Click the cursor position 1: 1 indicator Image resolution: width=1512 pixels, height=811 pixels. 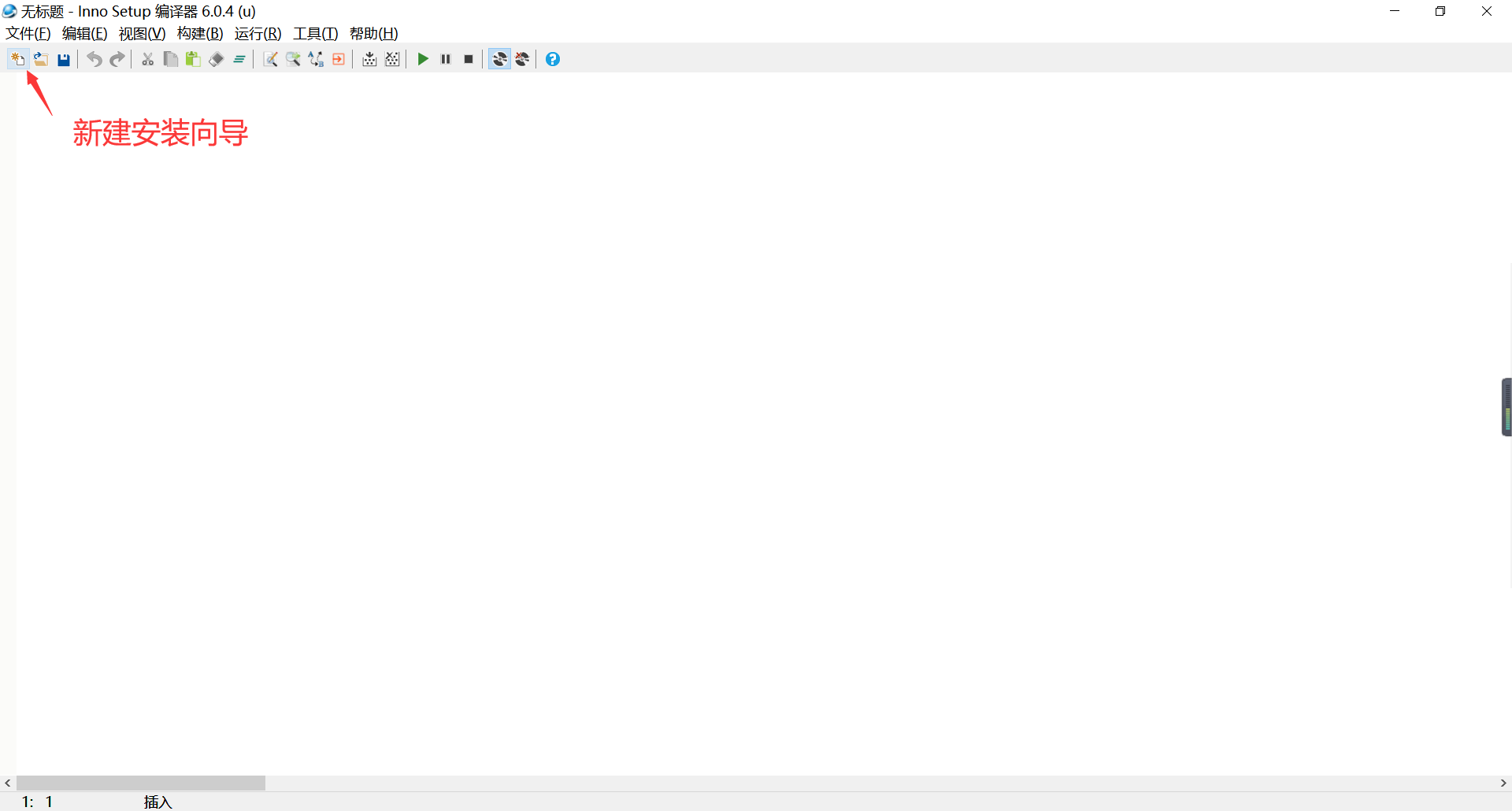tap(37, 802)
